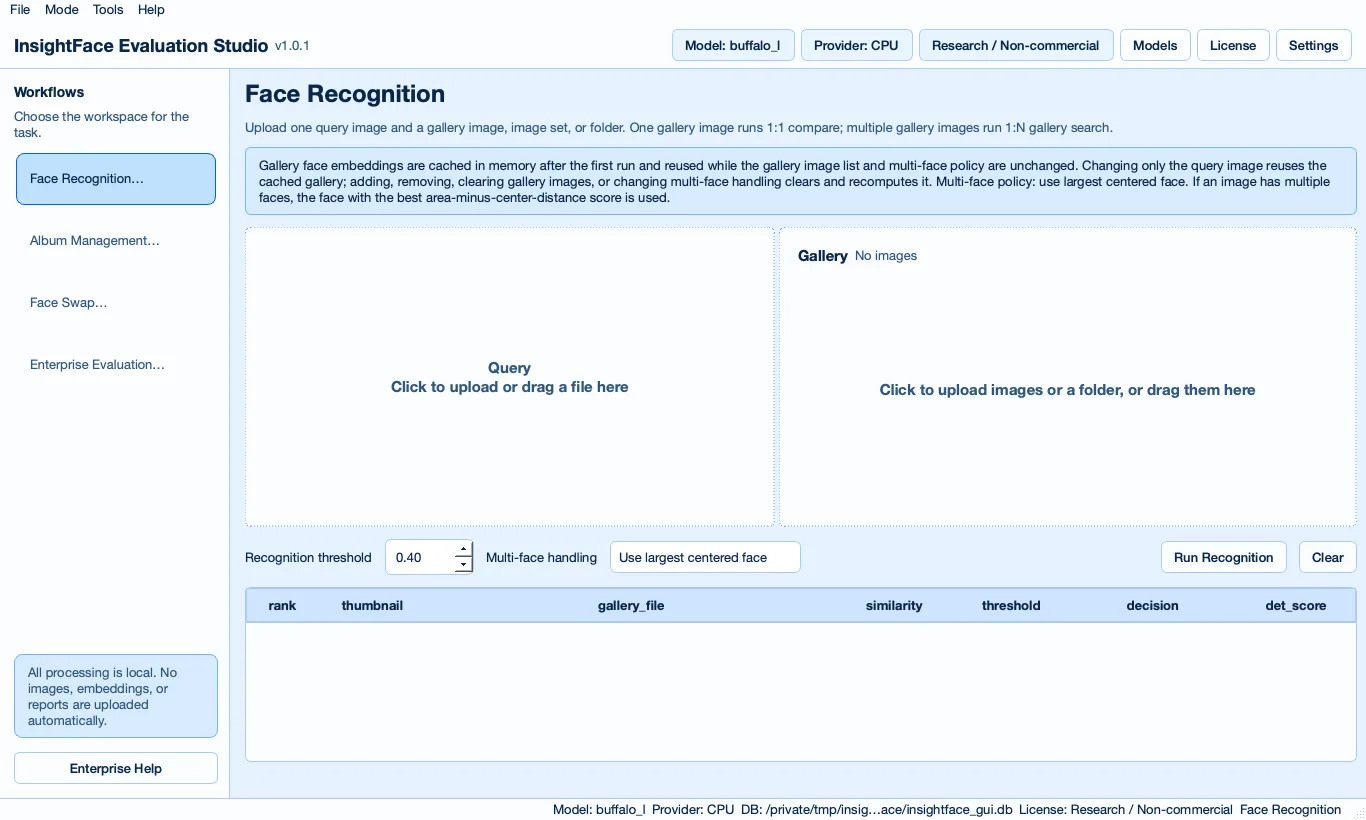Click the Gallery 'No images' label
1366x820 pixels.
pos(886,256)
